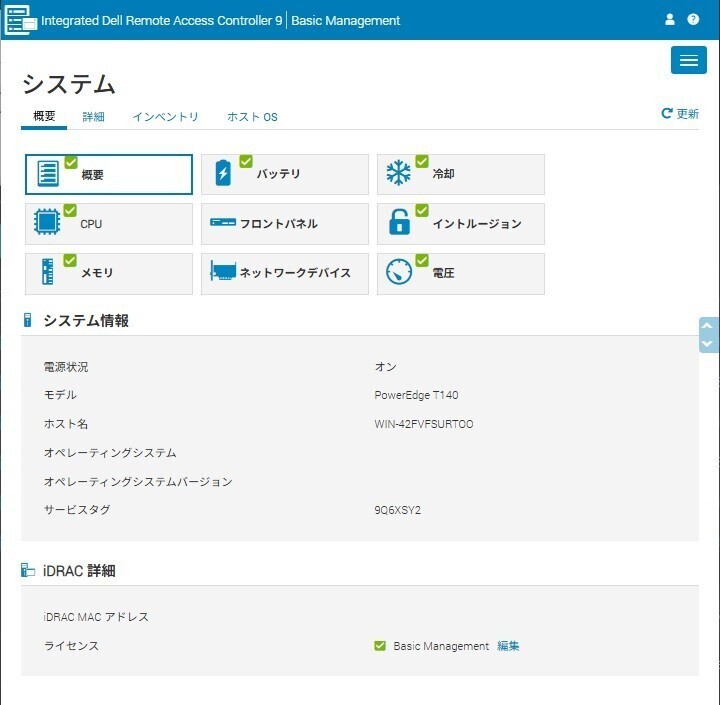Open the ホスト OS tab
The image size is (720, 705).
[x=252, y=117]
